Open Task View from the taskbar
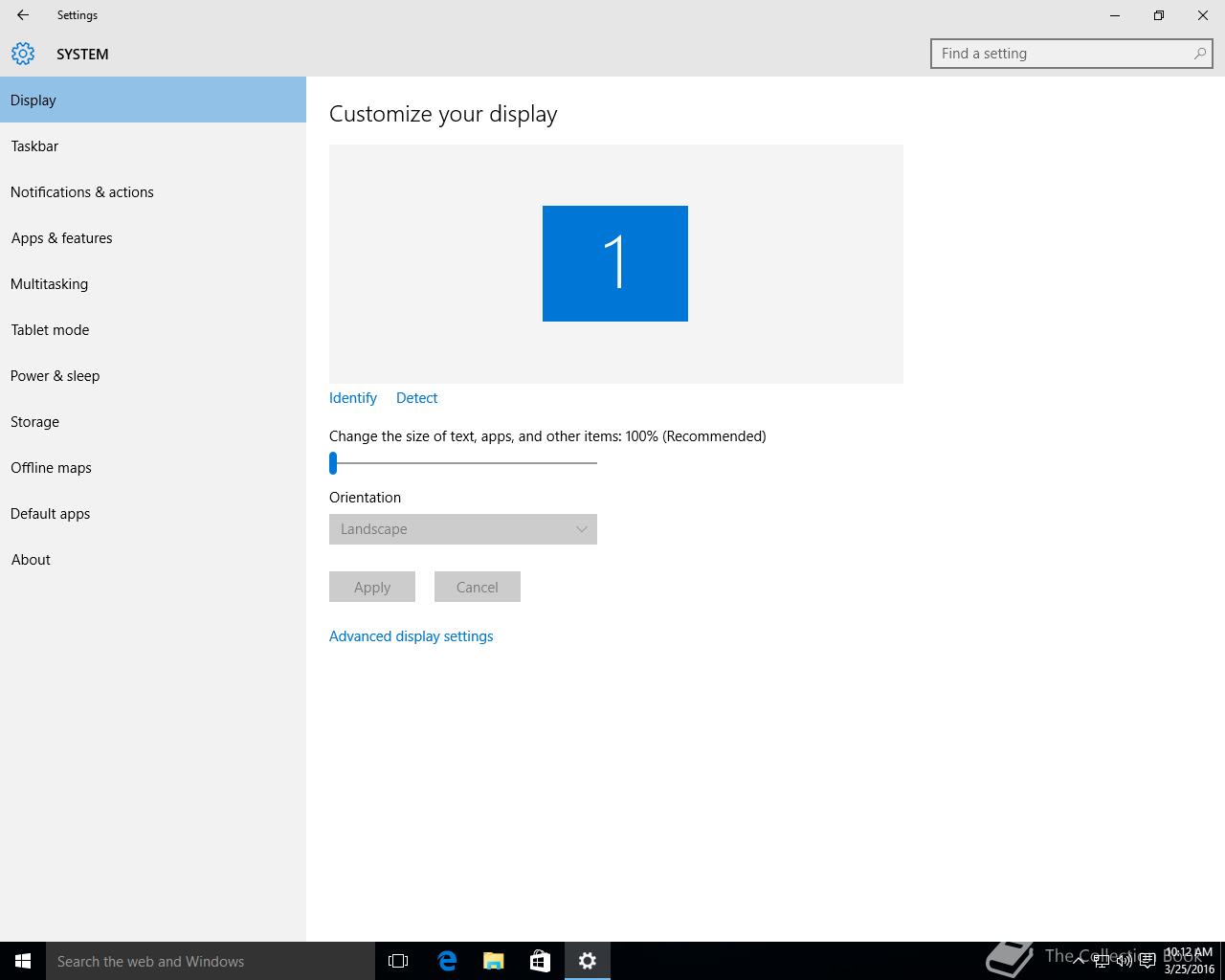 [x=398, y=961]
